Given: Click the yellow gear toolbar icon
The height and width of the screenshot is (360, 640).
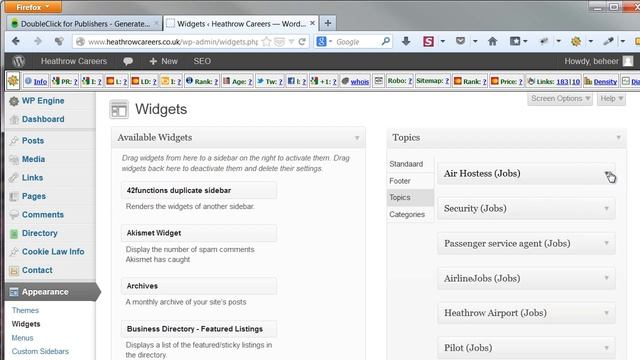Looking at the screenshot, I should coord(576,41).
